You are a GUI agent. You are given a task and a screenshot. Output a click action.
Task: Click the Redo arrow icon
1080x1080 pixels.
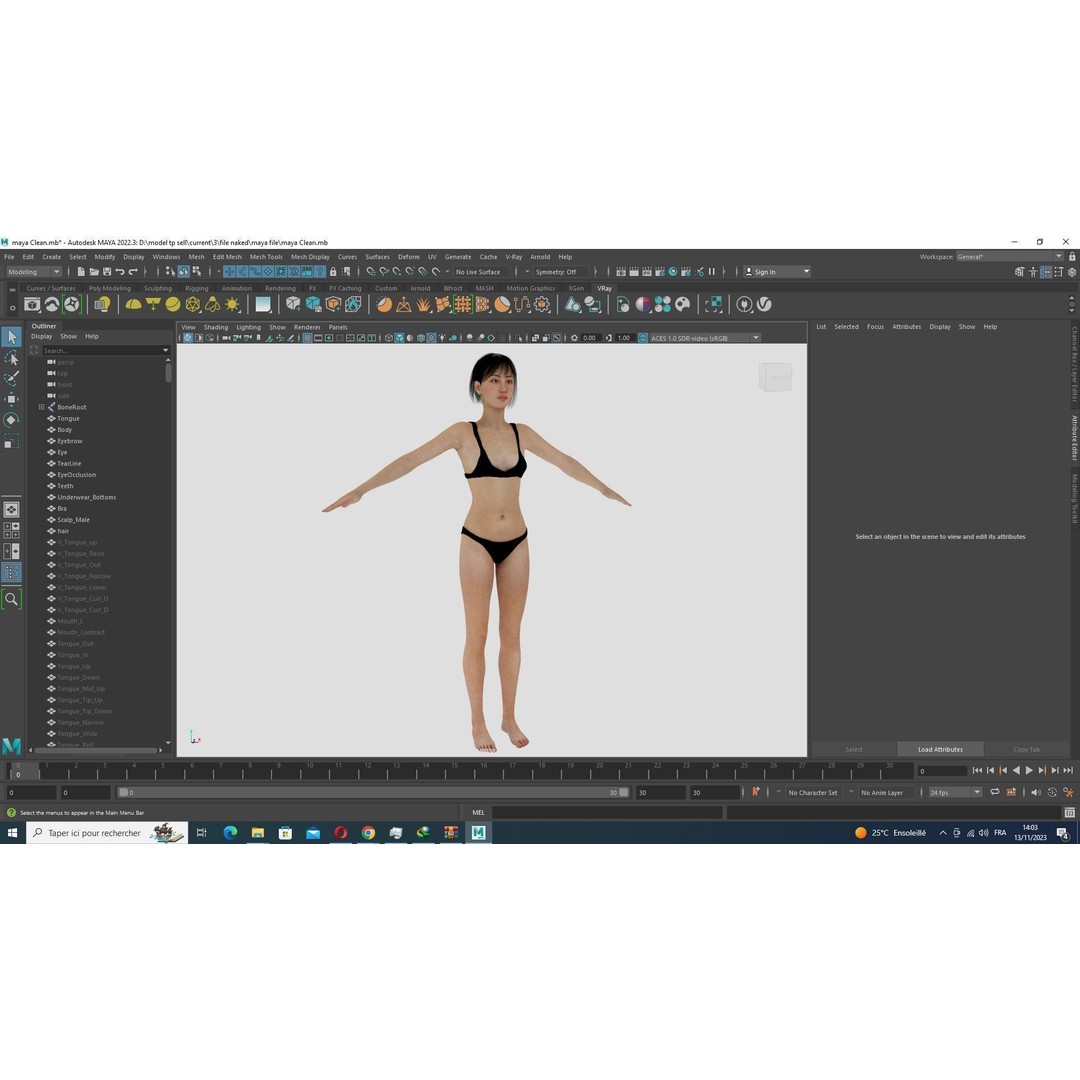(133, 272)
